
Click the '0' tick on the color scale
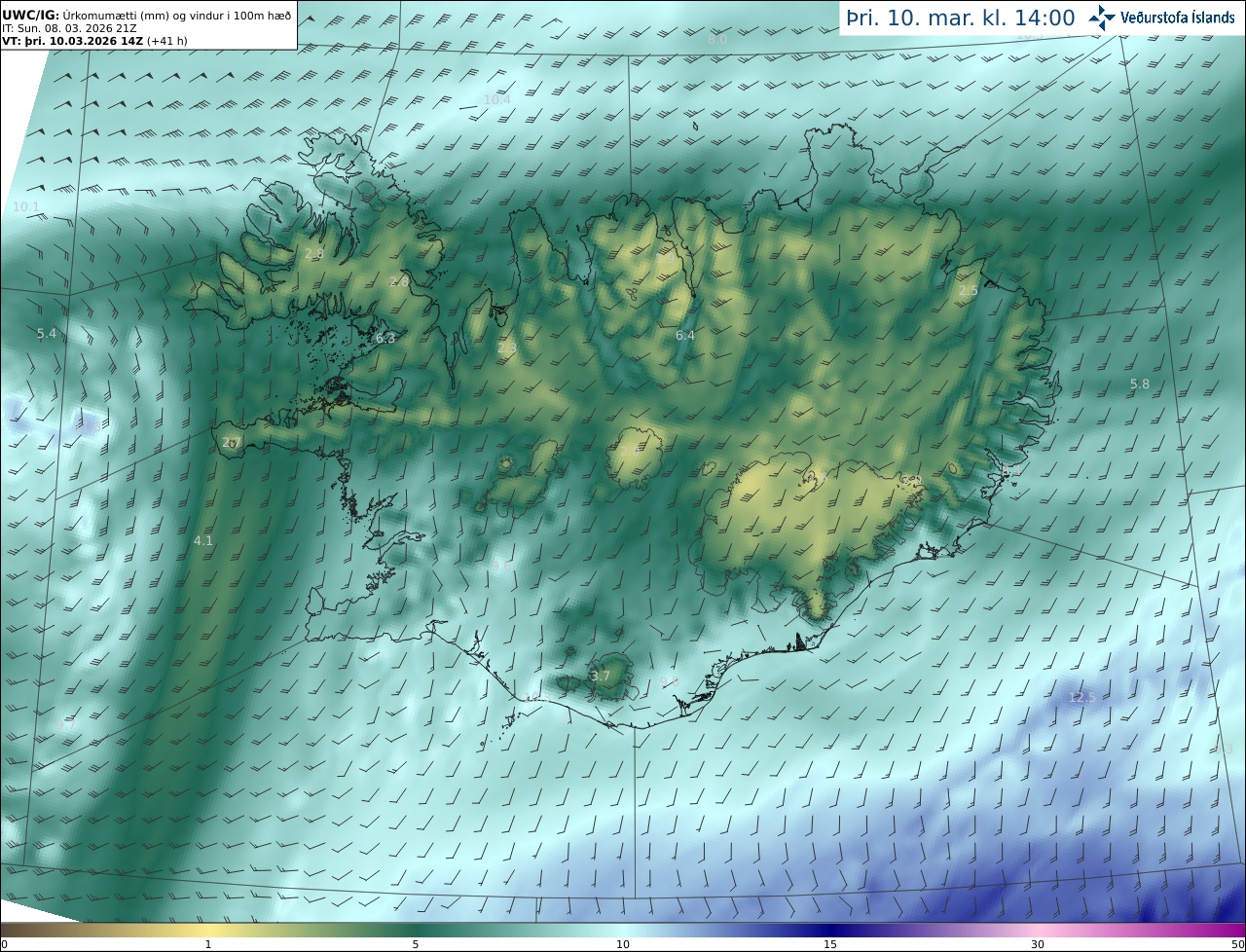(x=4, y=944)
